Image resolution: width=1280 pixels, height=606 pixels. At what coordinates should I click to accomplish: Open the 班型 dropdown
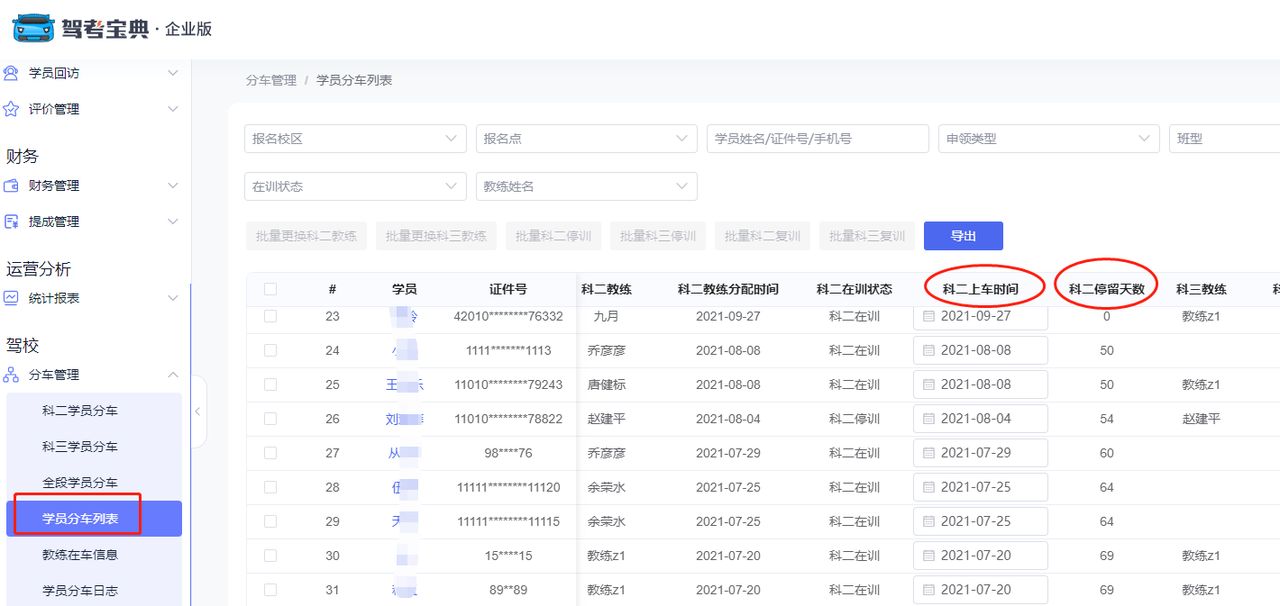click(1224, 139)
